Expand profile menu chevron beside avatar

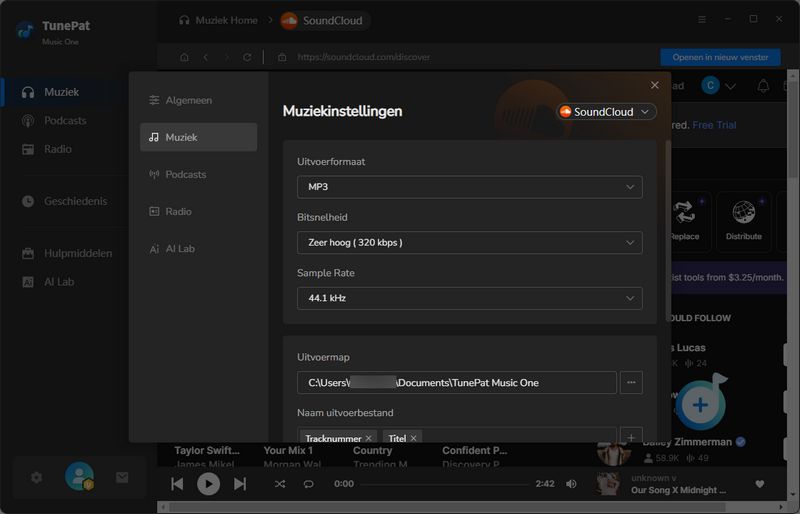(731, 86)
